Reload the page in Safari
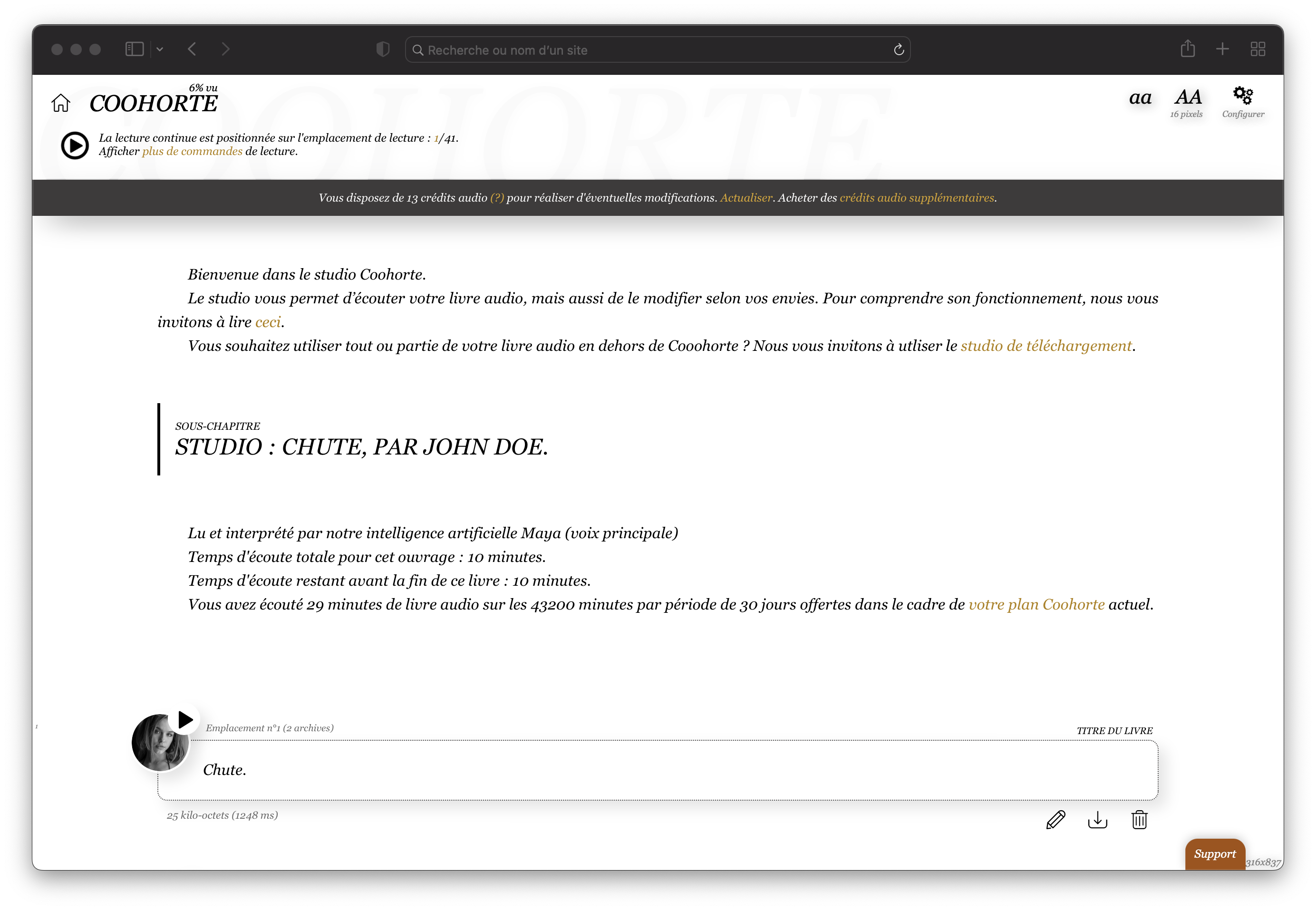The height and width of the screenshot is (910, 1316). [899, 50]
